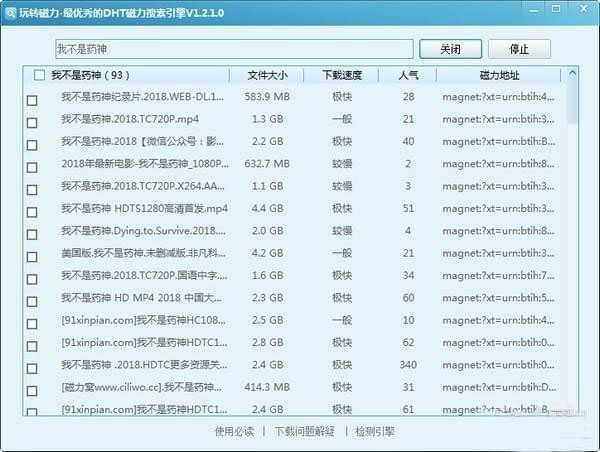Screen dimensions: 600x452
Task: Click the popularity value 62
Action: (x=408, y=342)
